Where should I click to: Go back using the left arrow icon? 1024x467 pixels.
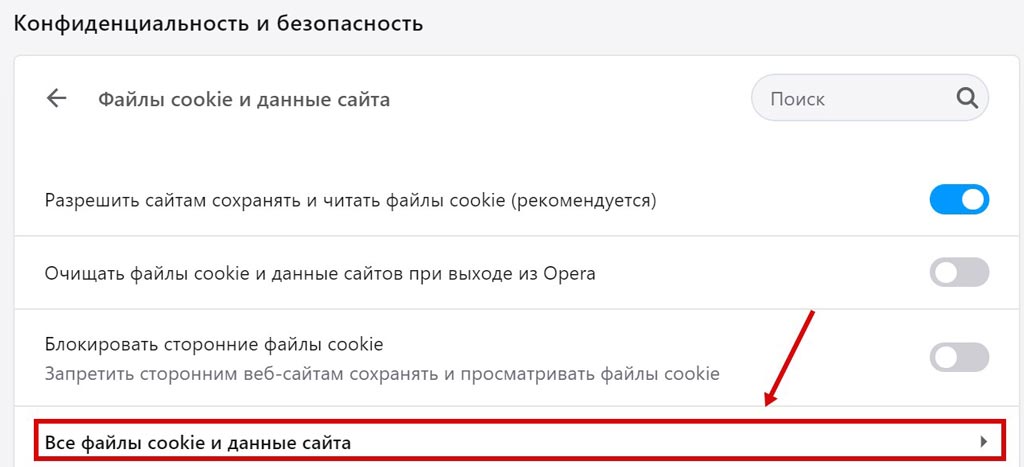click(x=57, y=99)
